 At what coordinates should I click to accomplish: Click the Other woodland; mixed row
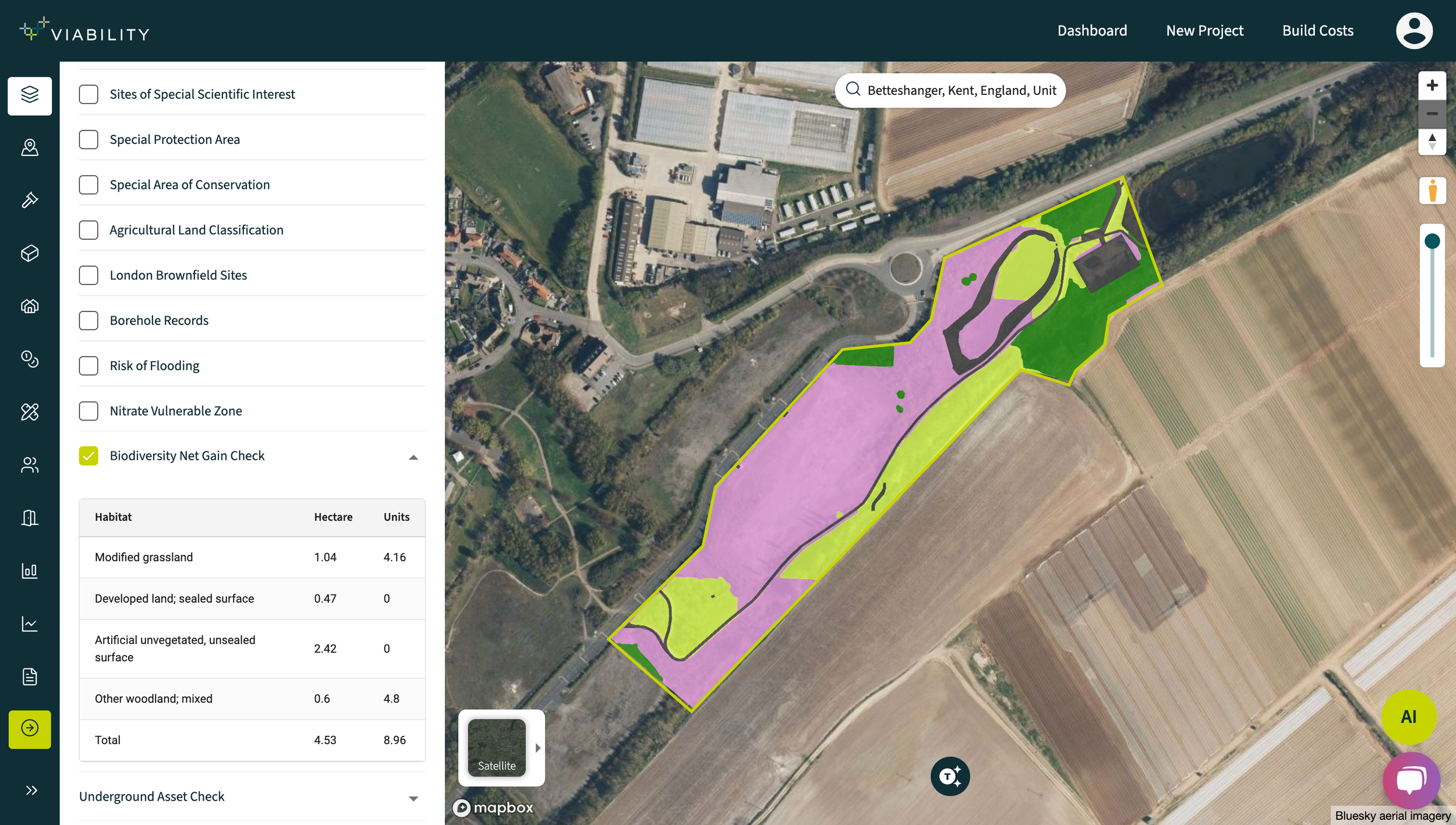252,699
